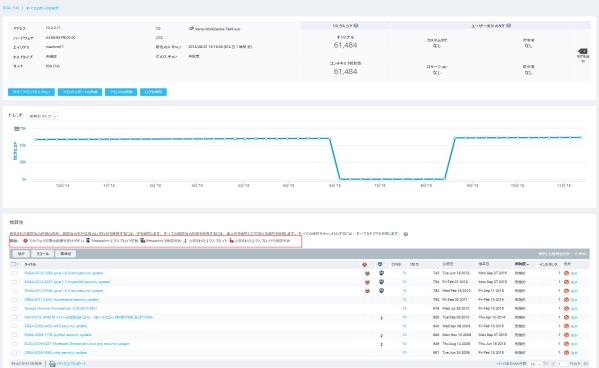Screen dimensions: 599x368
Task: Click the page number input field in pagination
Action: [561, 363]
